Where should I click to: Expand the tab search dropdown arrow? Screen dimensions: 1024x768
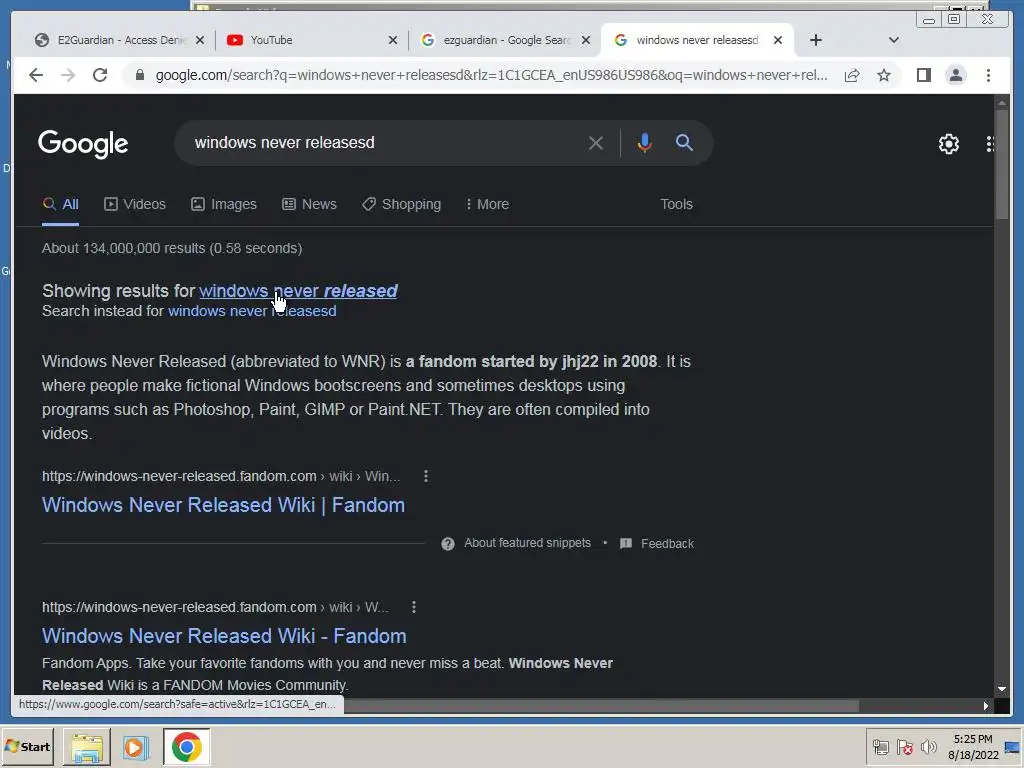click(894, 40)
